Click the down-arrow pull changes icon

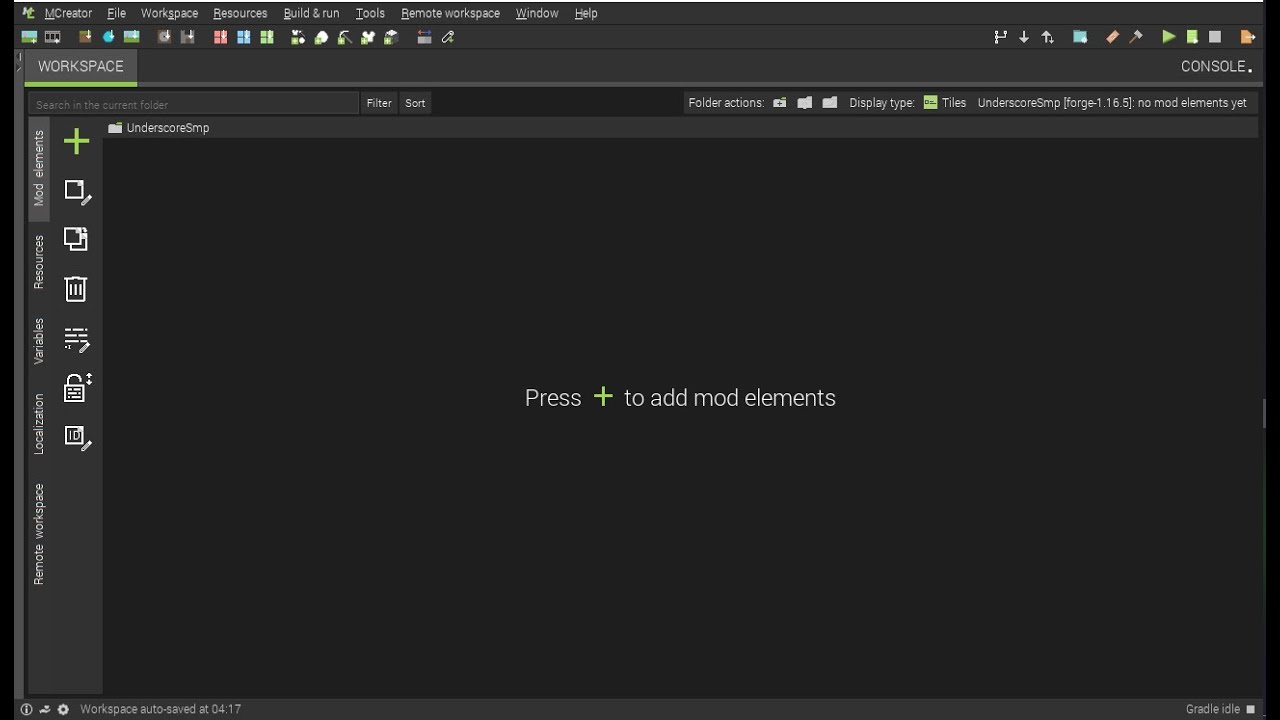pyautogui.click(x=1024, y=37)
